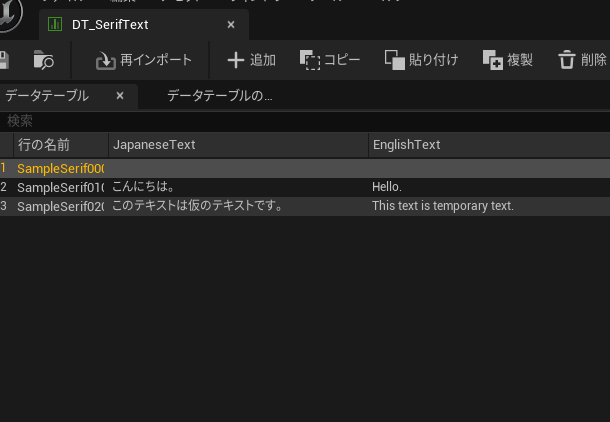610x422 pixels.
Task: Close the DT_SerifText tab
Action: [x=231, y=25]
